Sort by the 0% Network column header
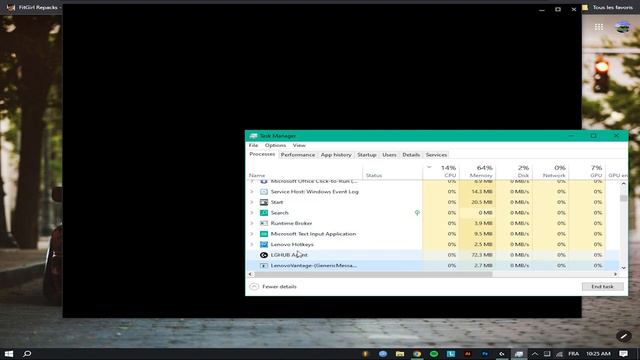Screen dimensions: 640x360 551,171
